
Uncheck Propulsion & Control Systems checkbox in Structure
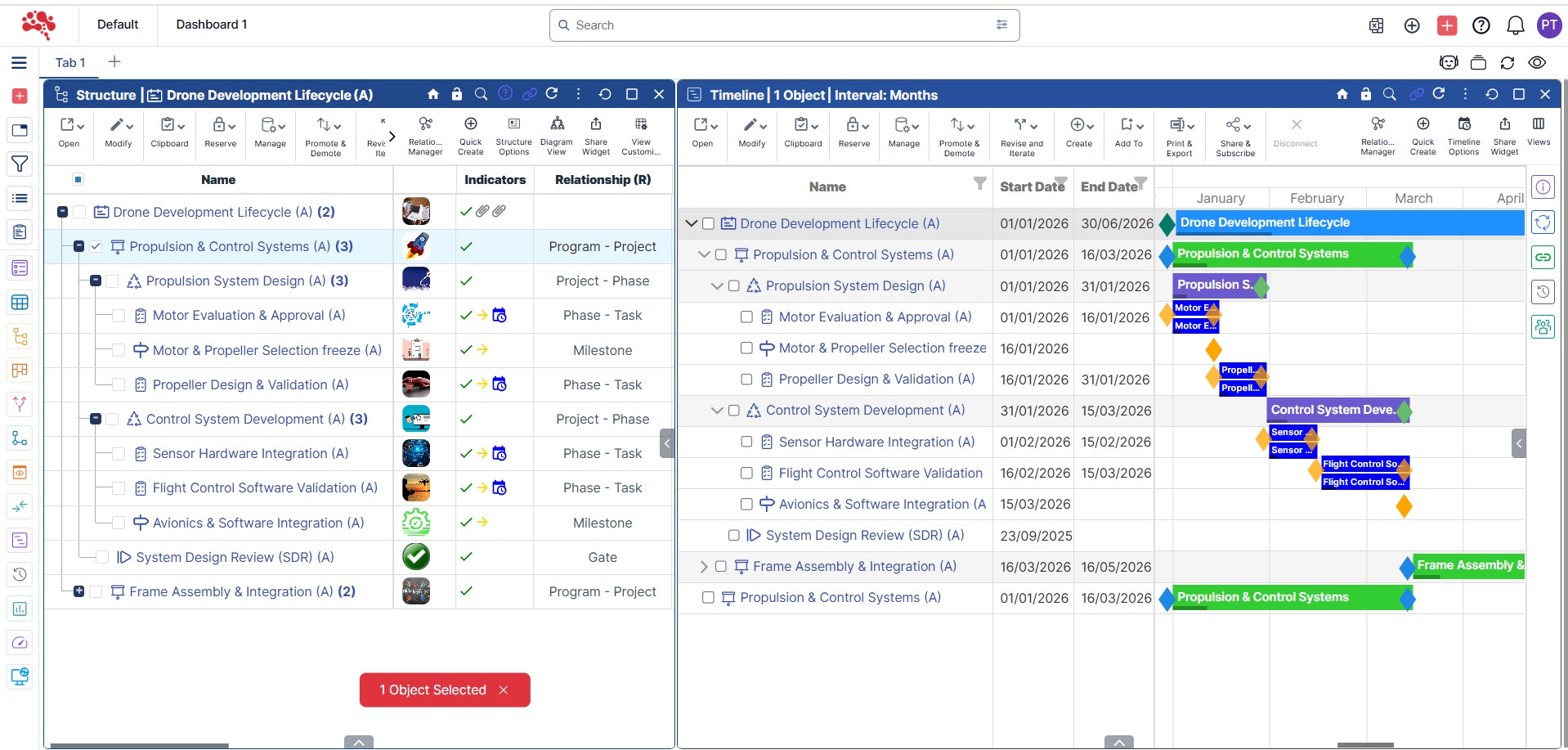coord(96,246)
